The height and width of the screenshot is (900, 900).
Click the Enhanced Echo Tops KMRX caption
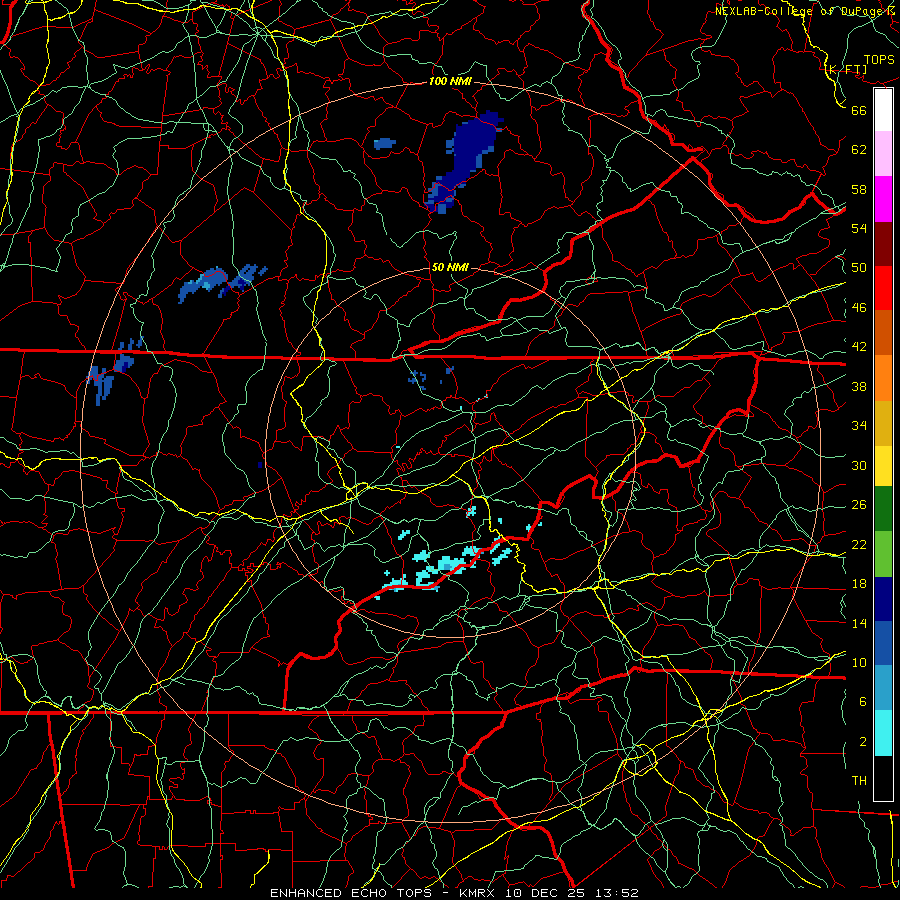coord(454,893)
